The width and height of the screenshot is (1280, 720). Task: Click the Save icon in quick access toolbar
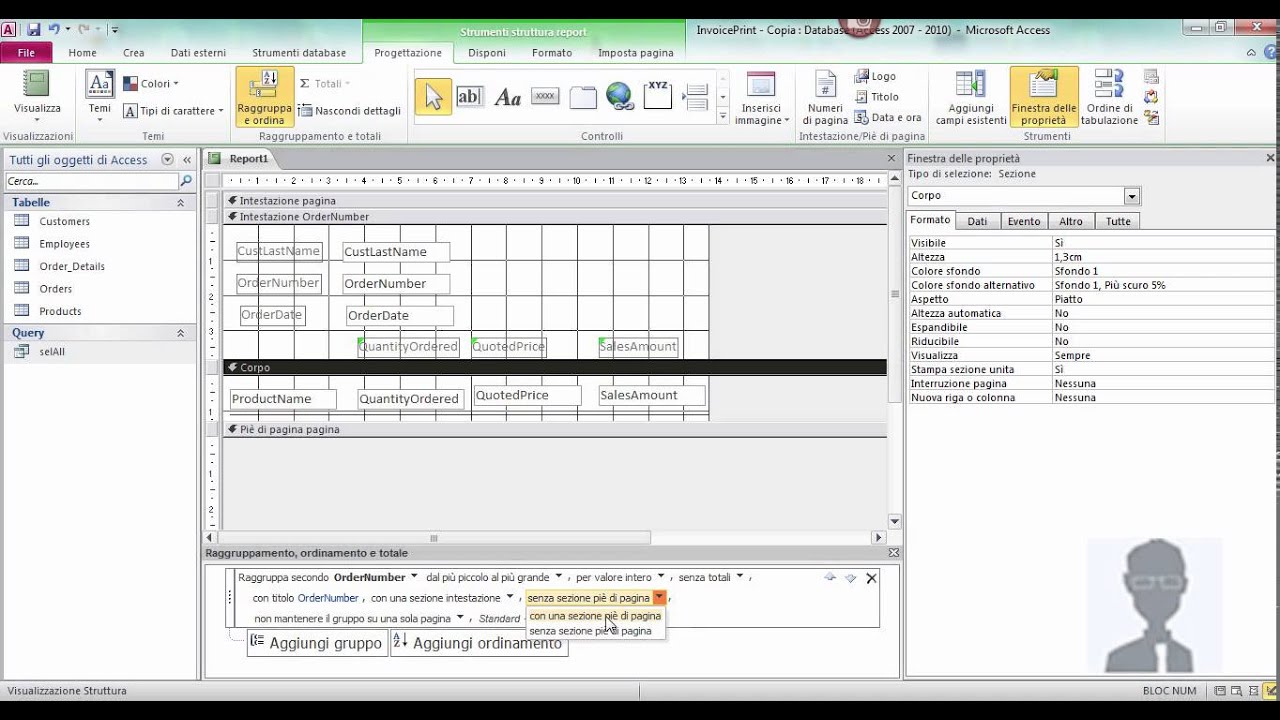[34, 30]
